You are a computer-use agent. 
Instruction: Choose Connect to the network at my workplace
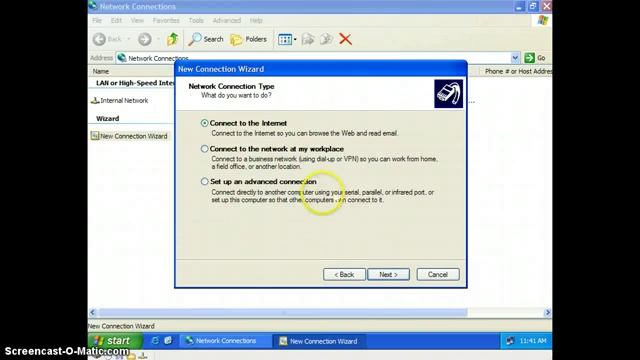tap(204, 149)
